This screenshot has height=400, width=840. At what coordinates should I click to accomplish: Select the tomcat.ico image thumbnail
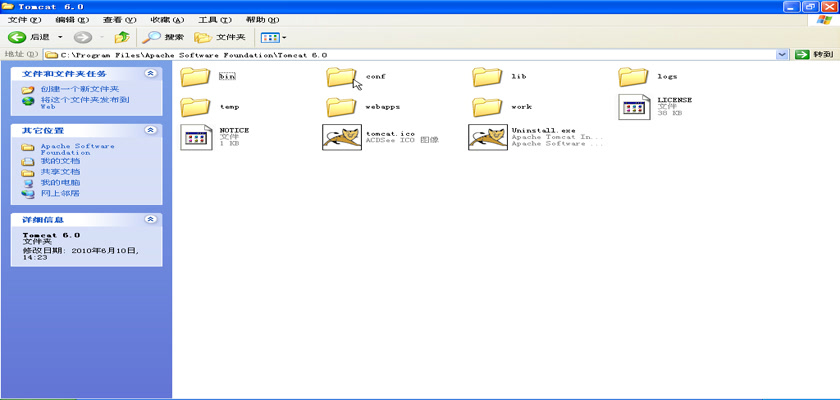342,137
